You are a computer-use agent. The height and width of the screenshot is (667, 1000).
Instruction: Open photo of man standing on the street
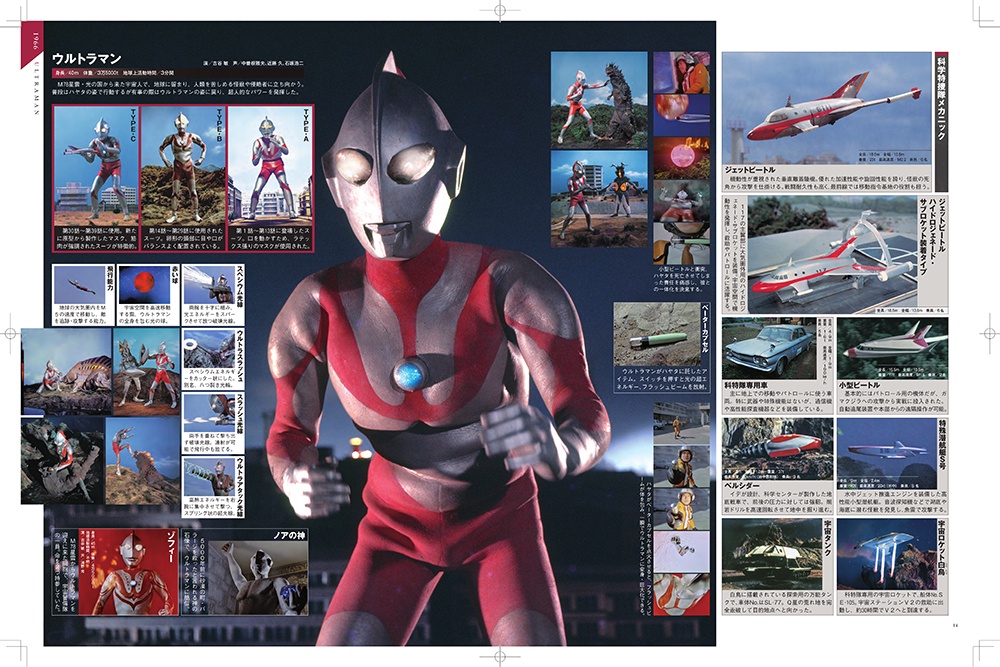[682, 423]
